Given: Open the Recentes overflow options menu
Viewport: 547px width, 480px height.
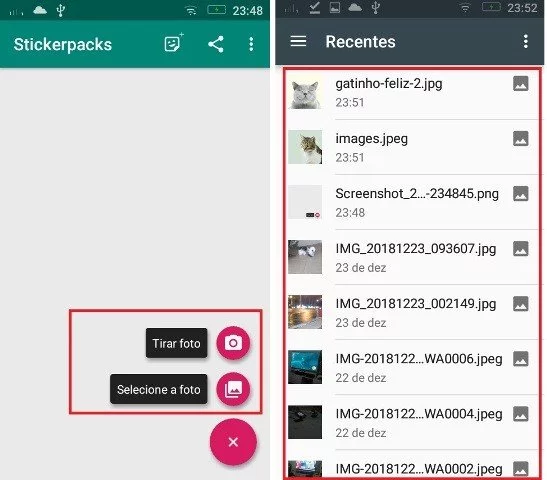Looking at the screenshot, I should click(x=525, y=42).
